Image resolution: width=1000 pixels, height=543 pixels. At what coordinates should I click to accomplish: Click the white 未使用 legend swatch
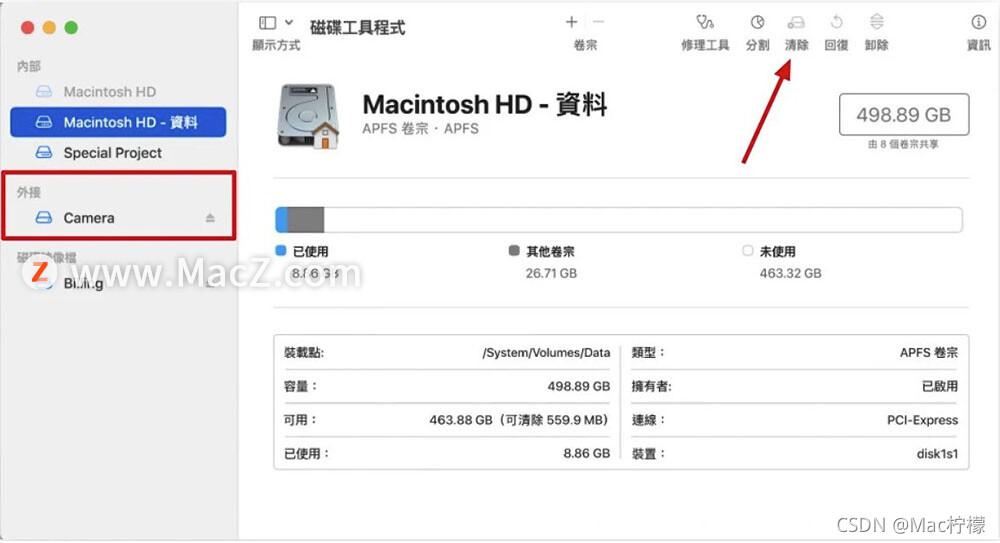tap(747, 251)
